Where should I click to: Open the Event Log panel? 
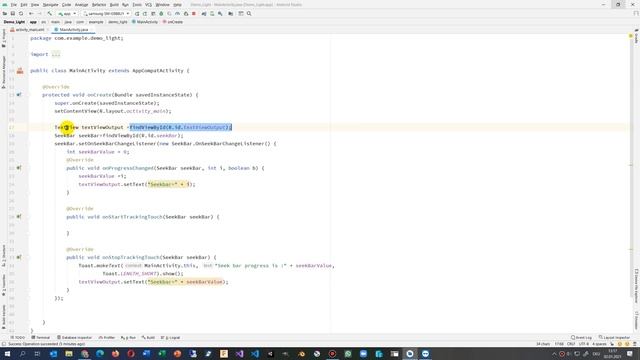581,338
